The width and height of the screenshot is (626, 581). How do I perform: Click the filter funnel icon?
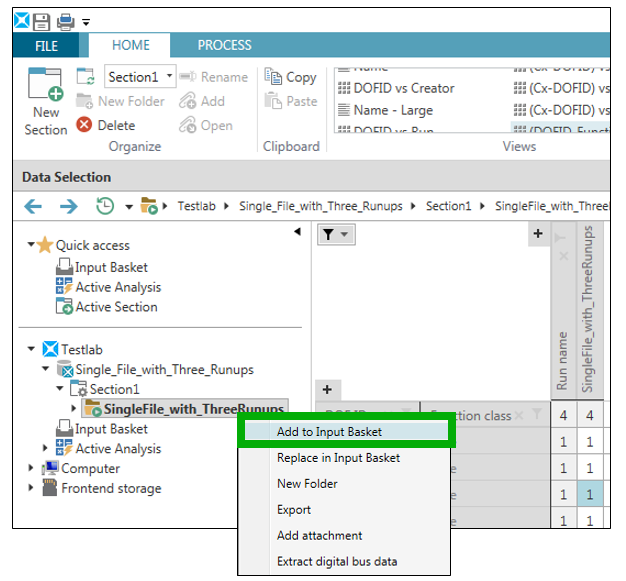[327, 234]
